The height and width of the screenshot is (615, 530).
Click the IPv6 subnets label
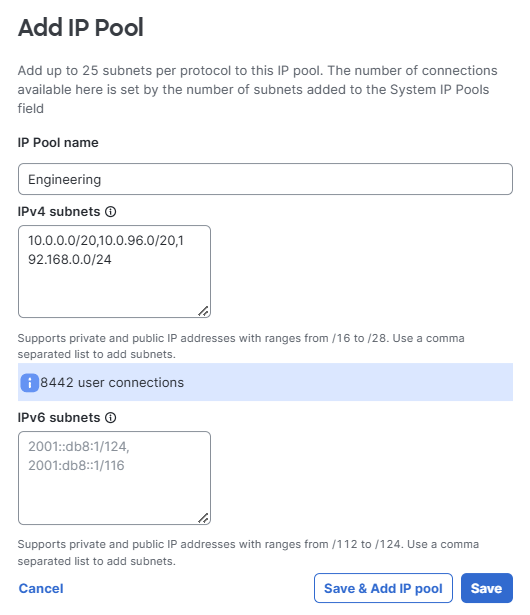59,418
